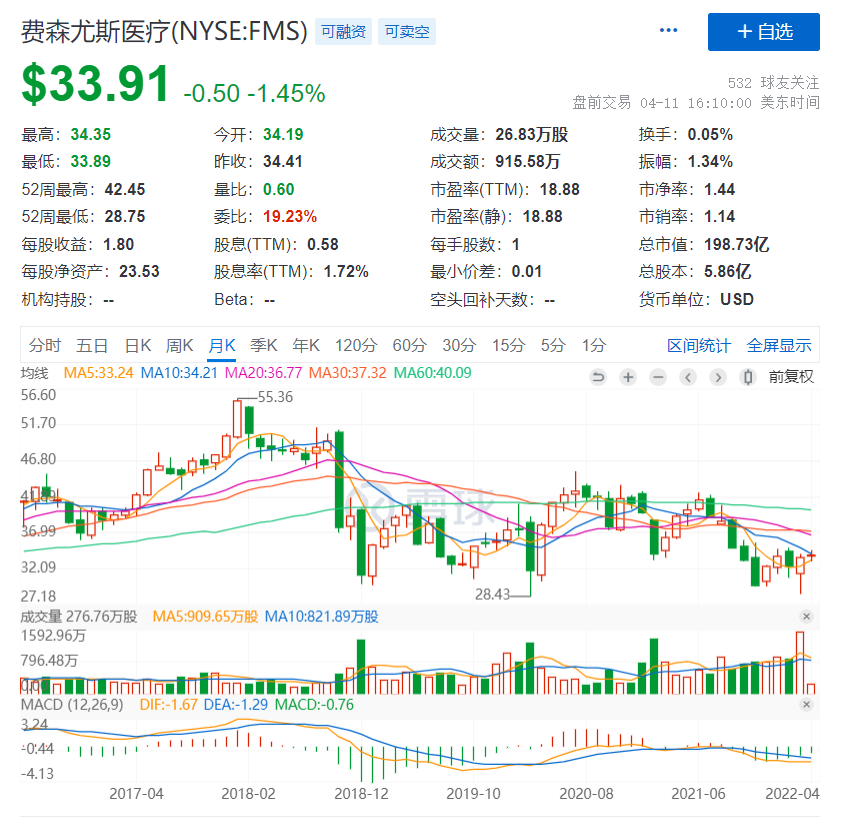Zoom in chart with plus icon

pos(628,376)
